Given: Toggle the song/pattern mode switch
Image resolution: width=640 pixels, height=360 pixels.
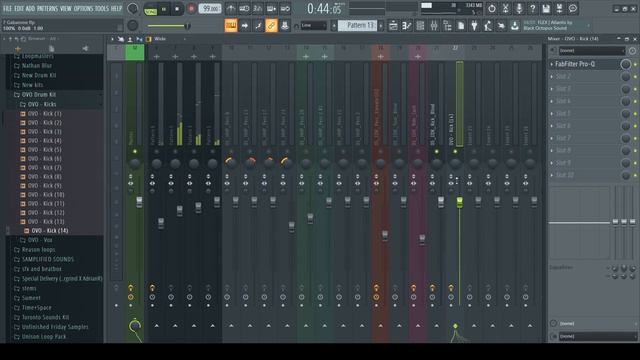Looking at the screenshot, I should [151, 9].
